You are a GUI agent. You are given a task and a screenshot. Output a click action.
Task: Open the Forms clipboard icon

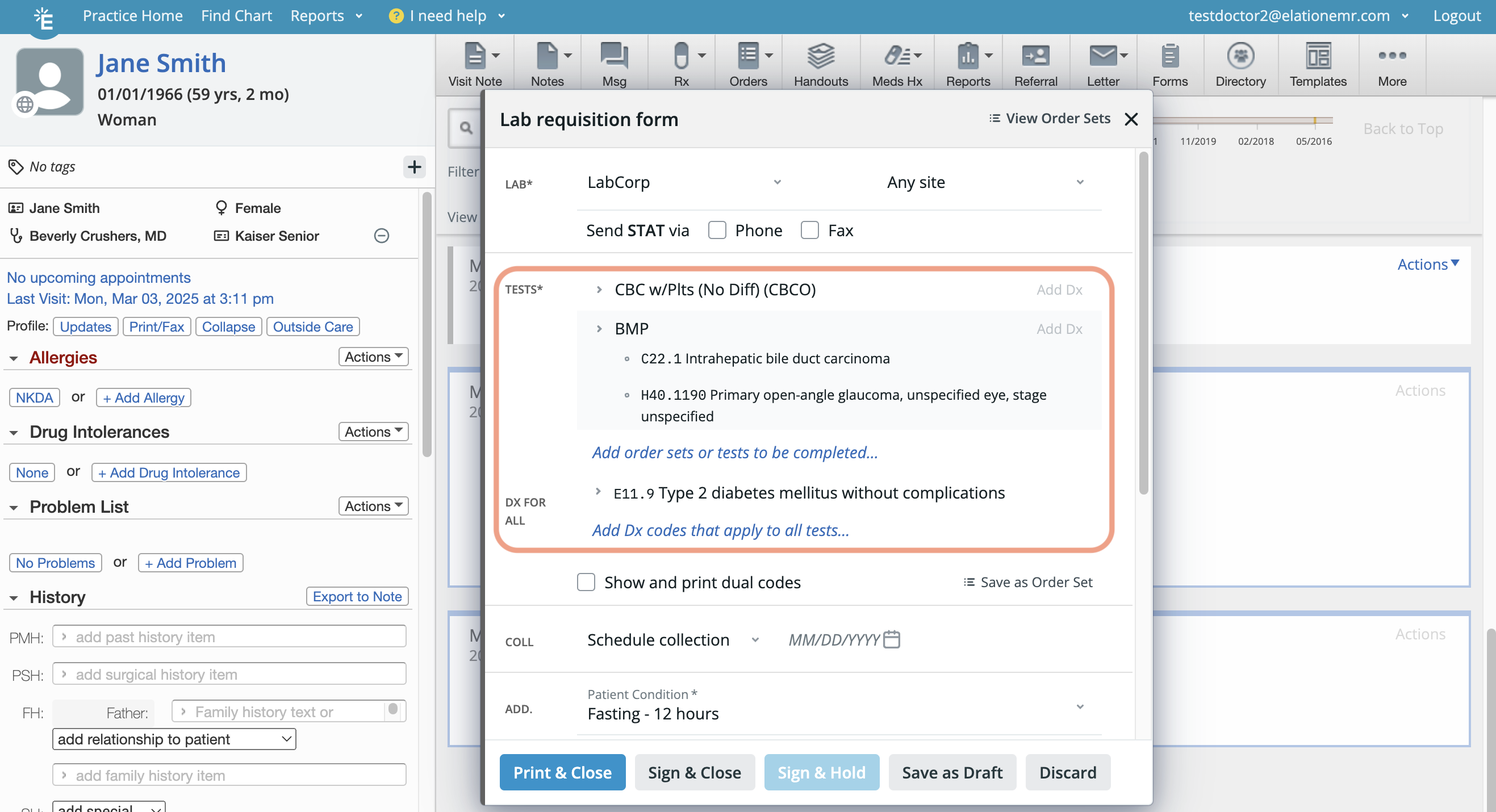click(1169, 56)
